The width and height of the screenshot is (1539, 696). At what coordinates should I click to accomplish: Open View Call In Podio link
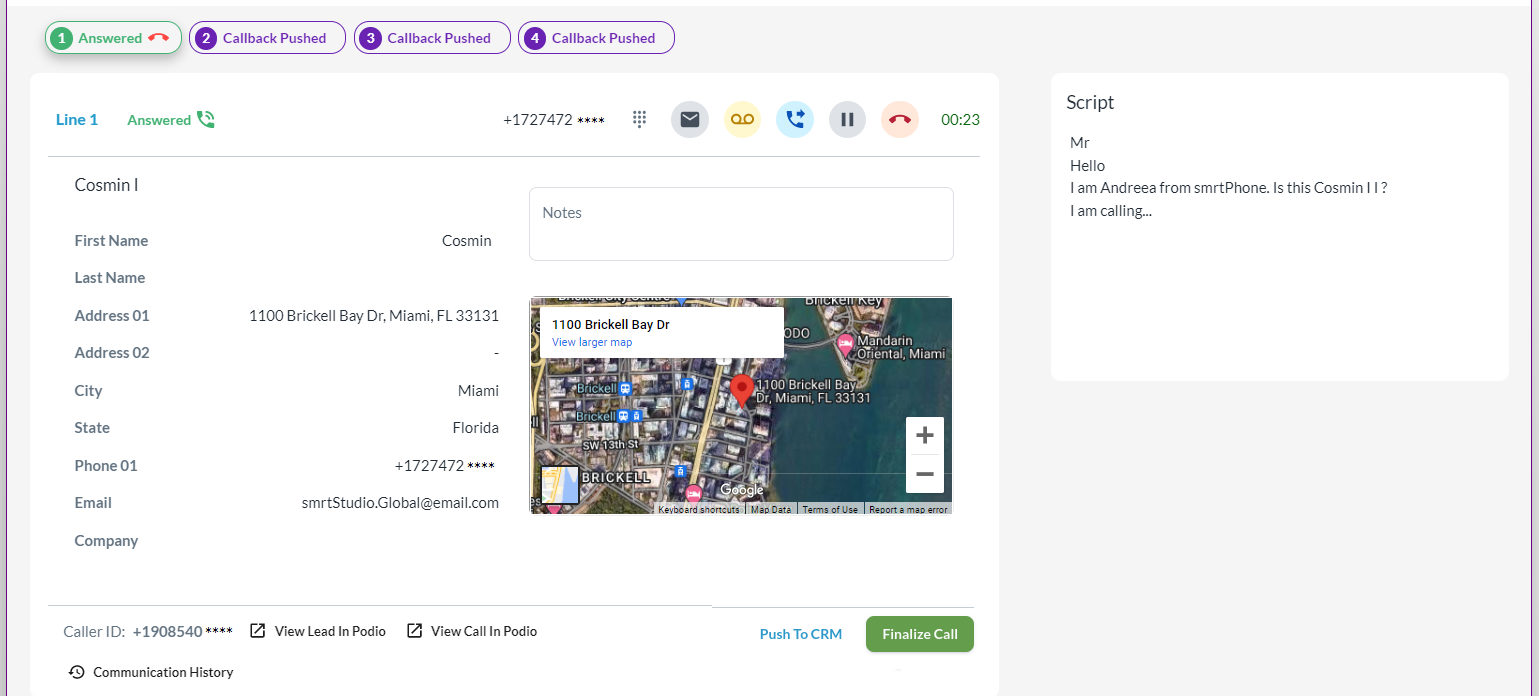472,631
